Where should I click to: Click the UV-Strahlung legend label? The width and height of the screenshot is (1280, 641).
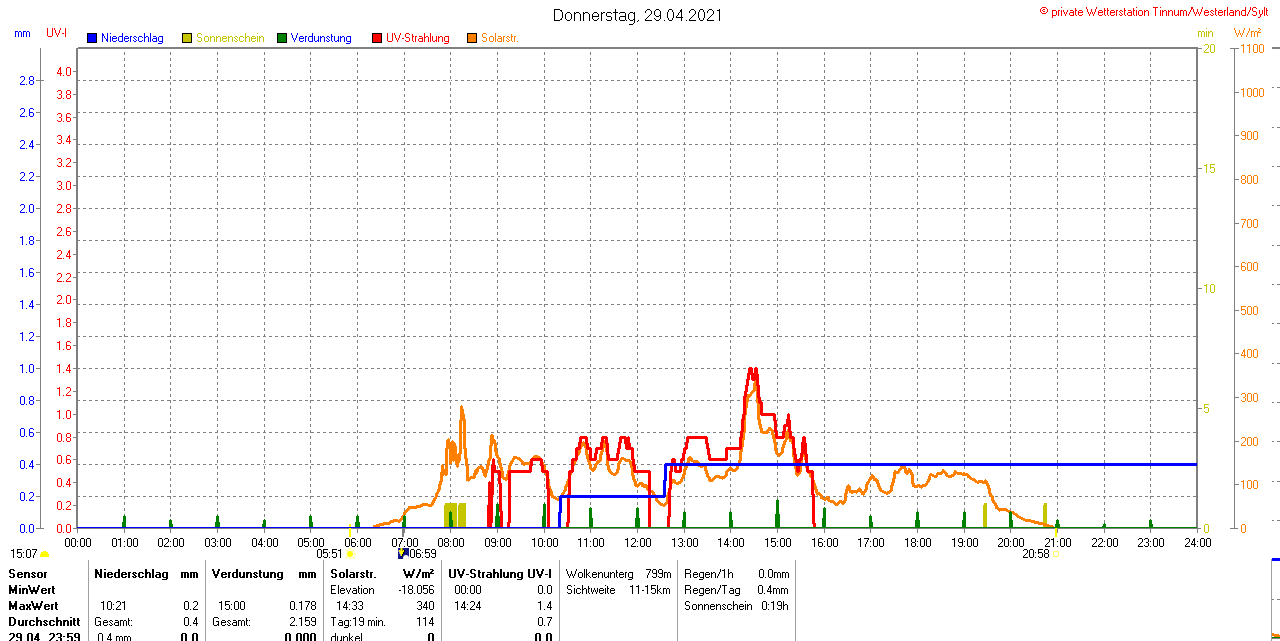[417, 38]
